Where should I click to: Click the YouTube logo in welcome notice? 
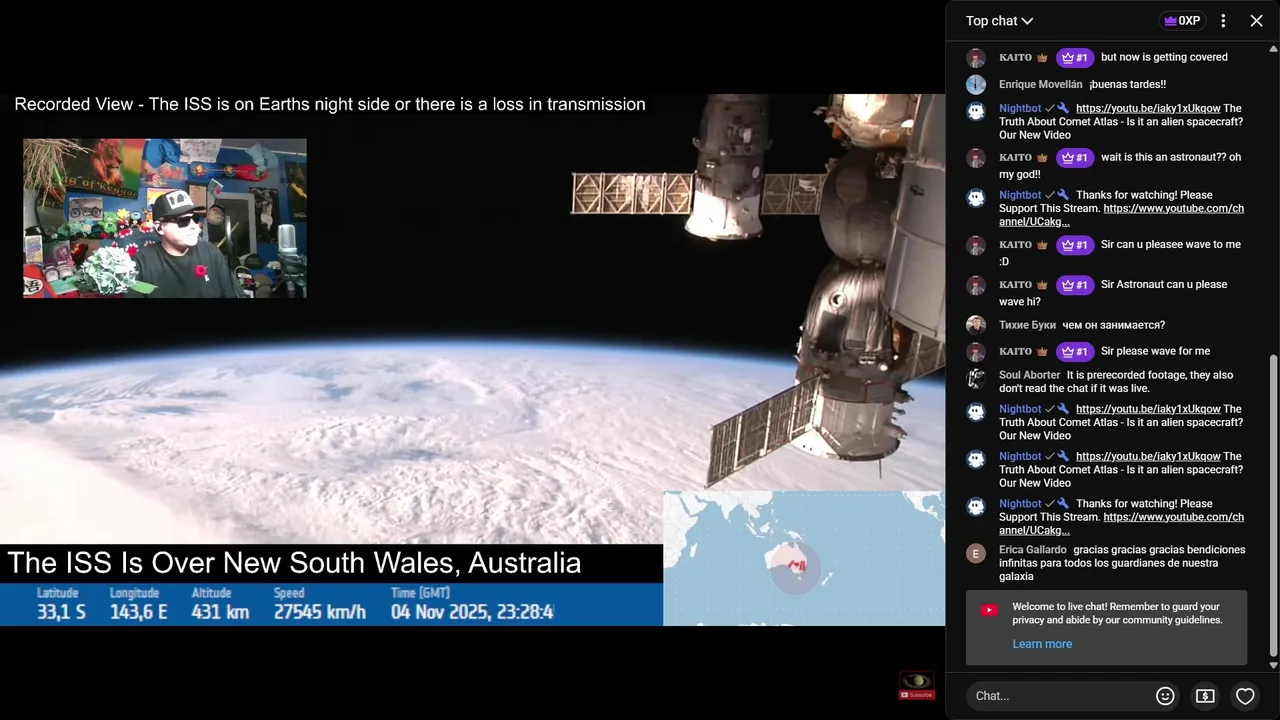989,610
